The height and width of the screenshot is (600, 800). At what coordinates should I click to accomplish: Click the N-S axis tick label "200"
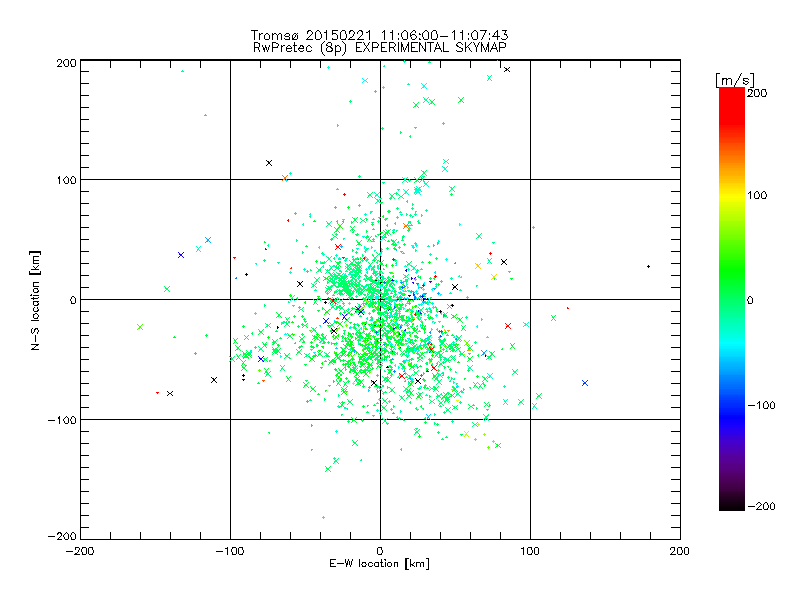66,63
